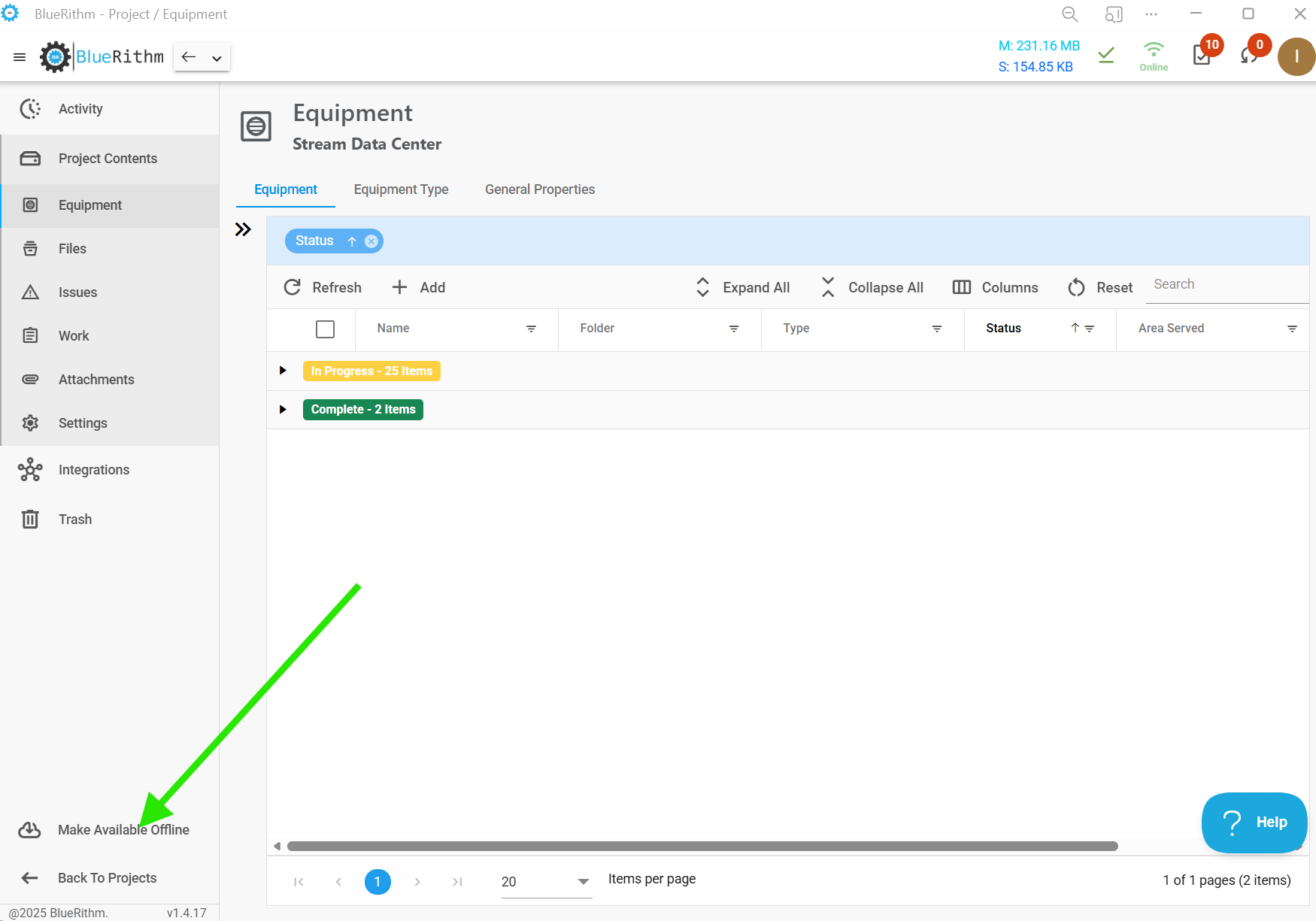
Task: Toggle sort direction on the Status group chip
Action: point(352,241)
